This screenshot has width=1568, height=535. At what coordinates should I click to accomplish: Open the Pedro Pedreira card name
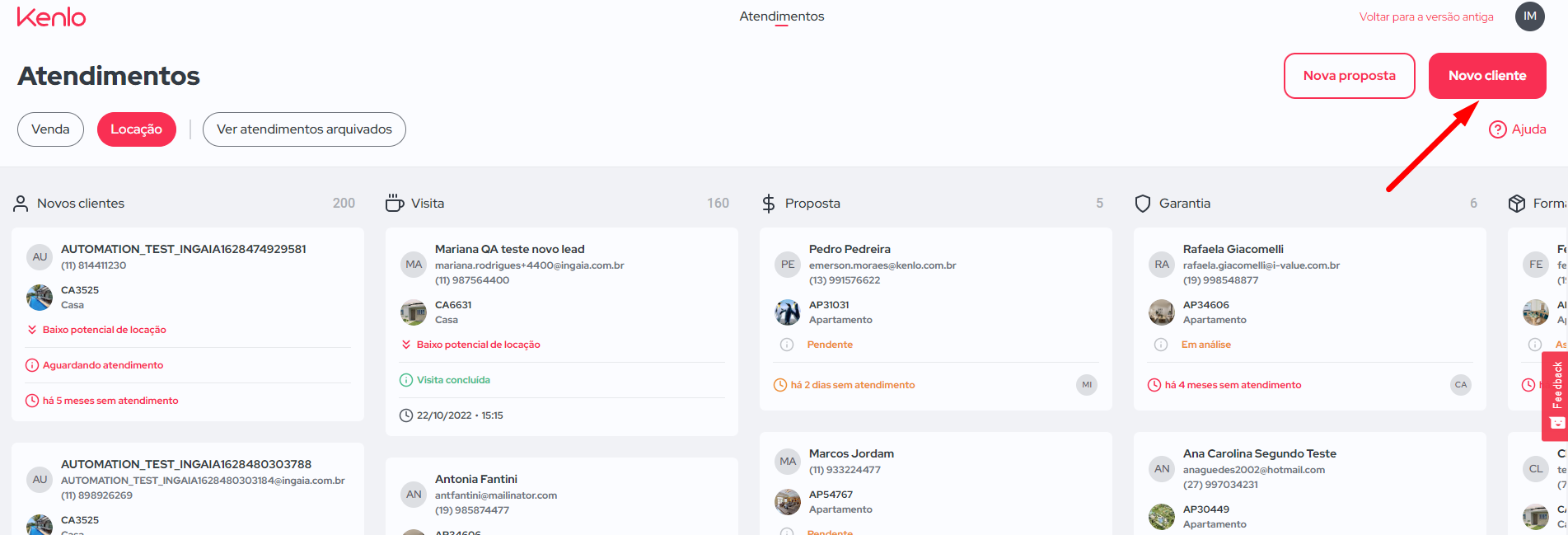850,249
